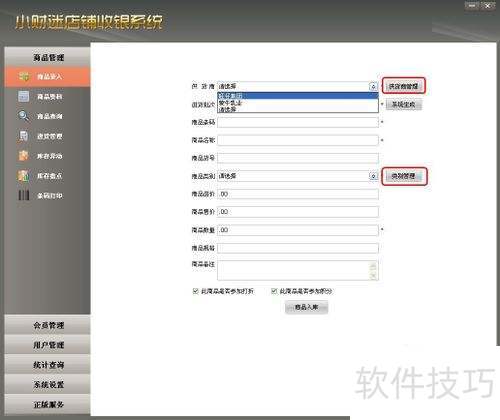Viewport: 500px width, 420px height.
Task: Focus the 商品名称 input field
Action: coord(298,140)
